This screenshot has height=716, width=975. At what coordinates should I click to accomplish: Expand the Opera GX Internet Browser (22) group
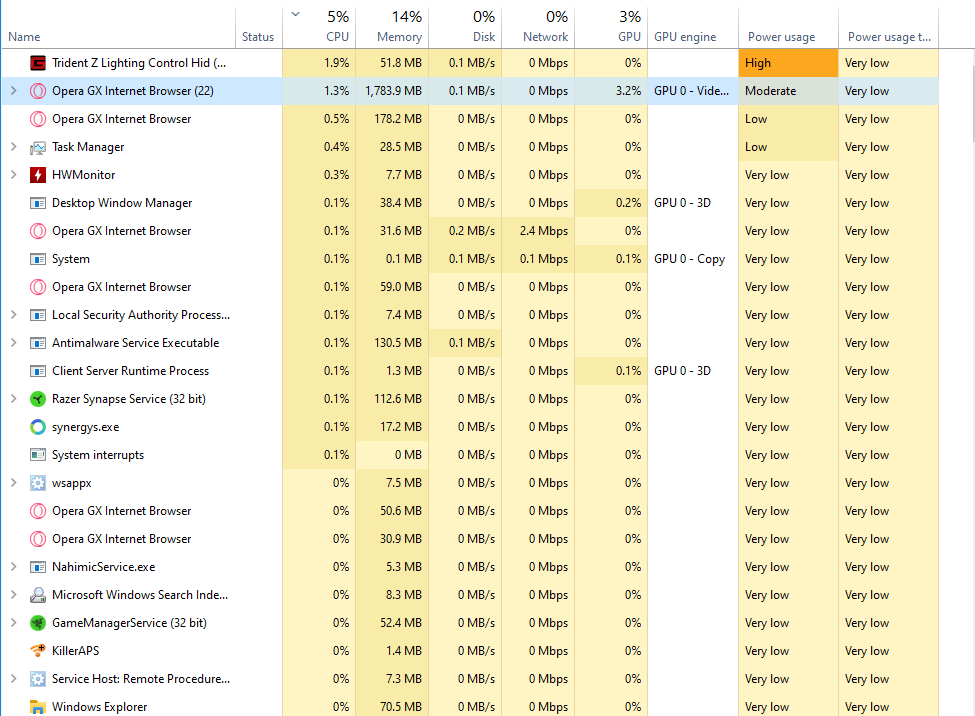pos(14,91)
